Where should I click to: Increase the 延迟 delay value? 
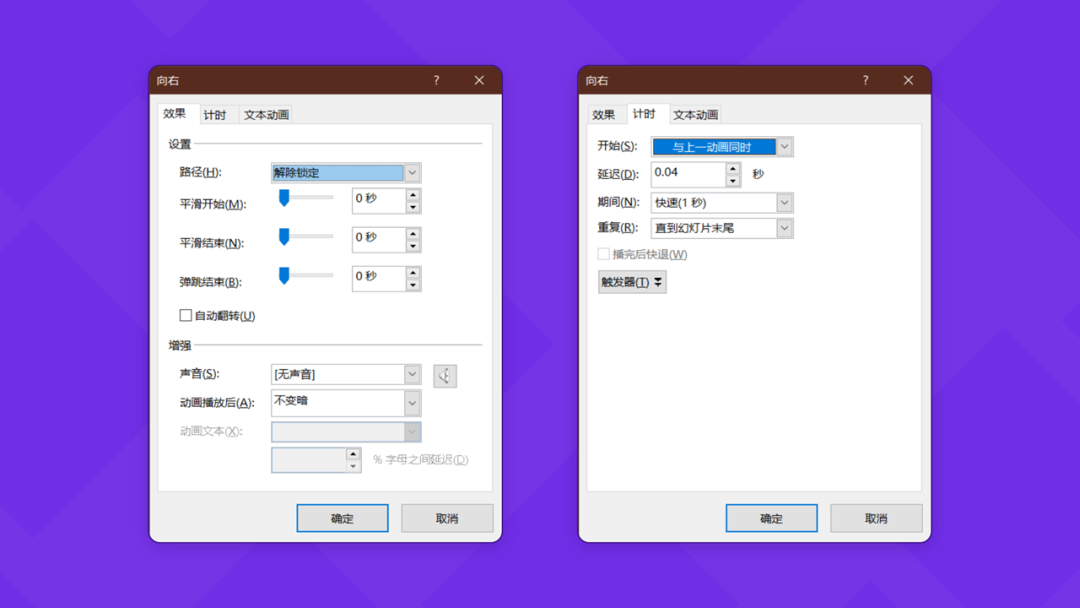733,169
